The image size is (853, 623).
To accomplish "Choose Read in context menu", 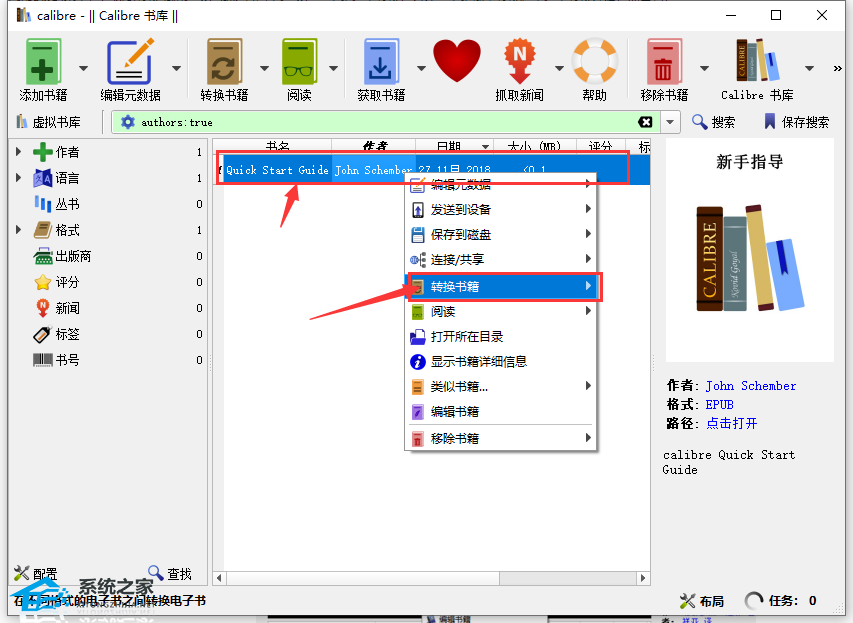I will (x=501, y=311).
